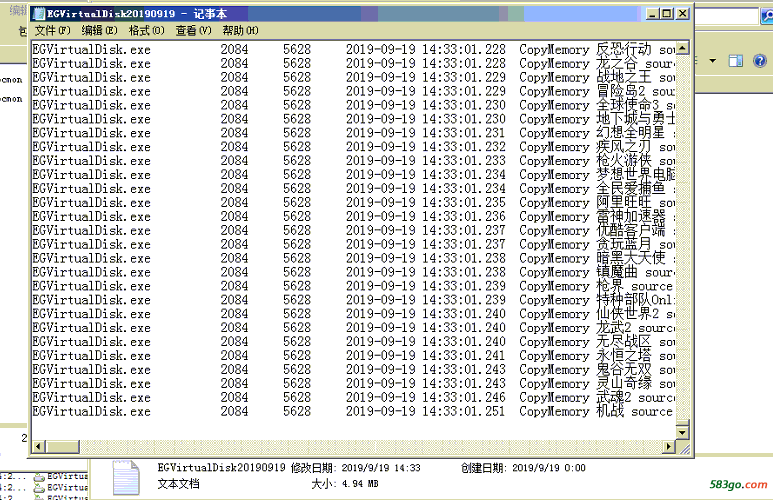Screen dimensions: 773x500
Task: Click the log line containing 龙之谷
Action: coord(353,64)
